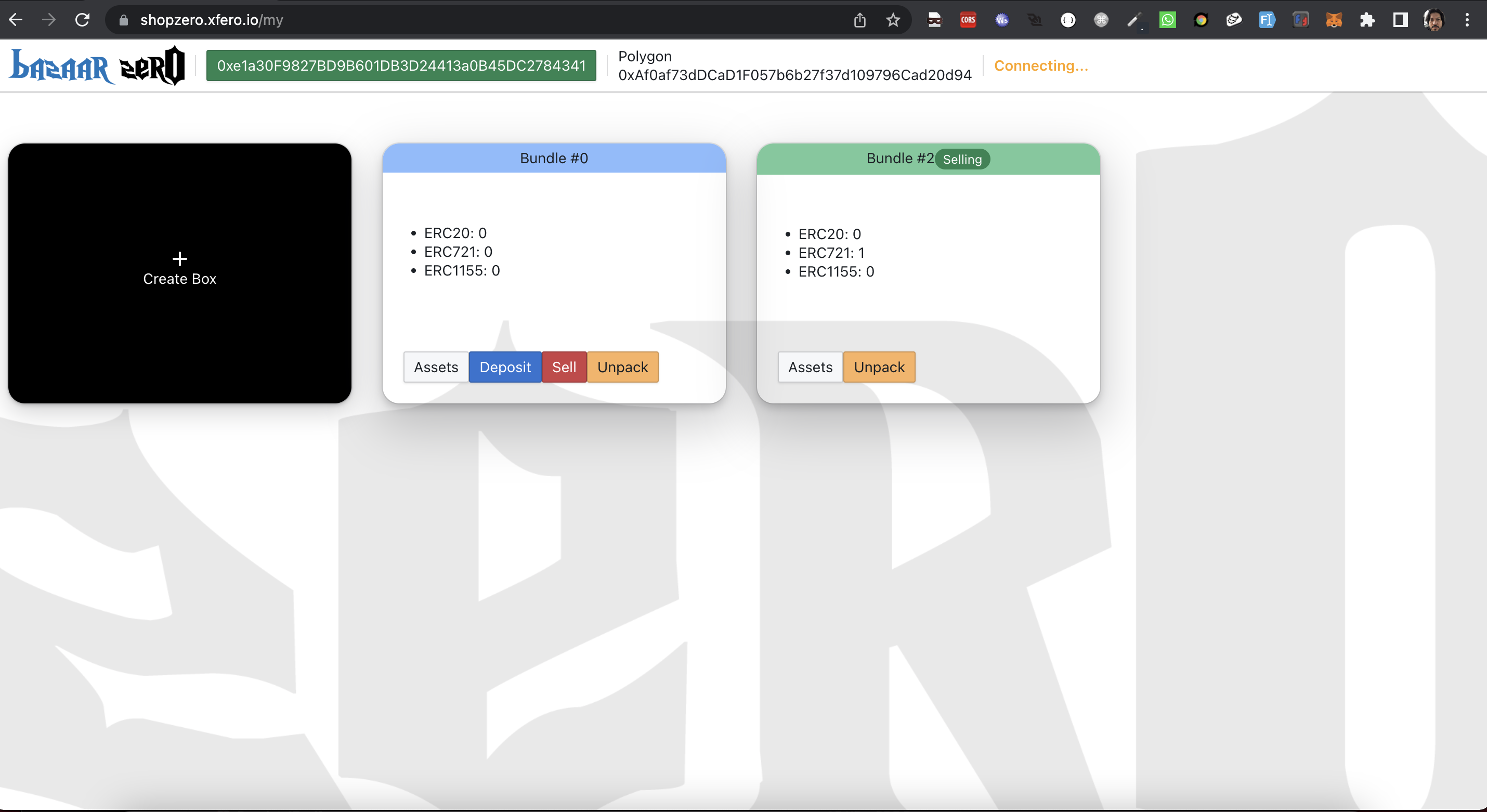The width and height of the screenshot is (1487, 812).
Task: Bookmark this page with star icon
Action: point(893,20)
